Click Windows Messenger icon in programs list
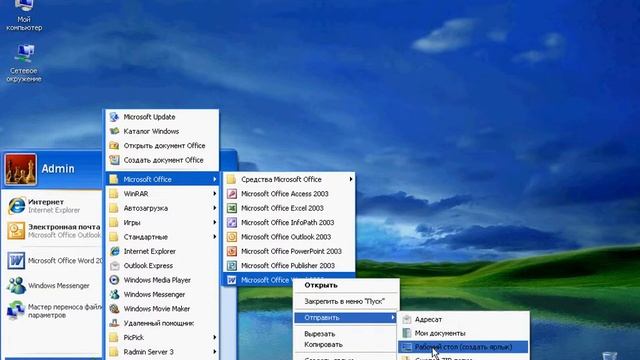Screen dimensions: 640x360 click(x=114, y=294)
